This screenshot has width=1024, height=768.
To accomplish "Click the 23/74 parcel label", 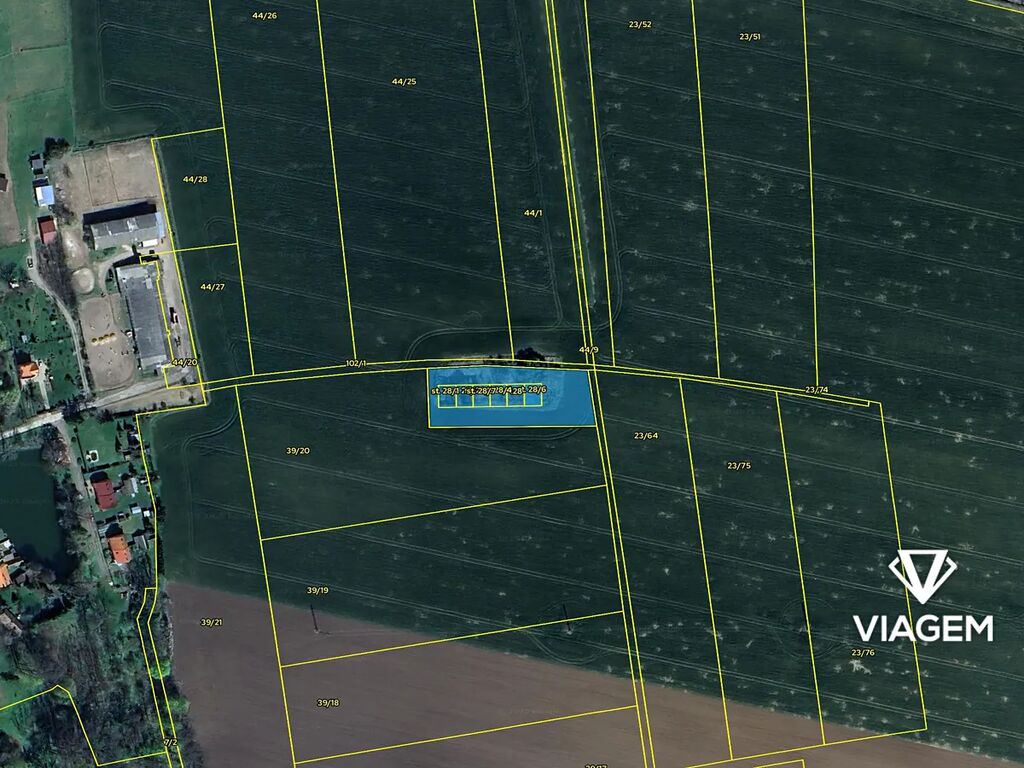I will click(x=816, y=390).
